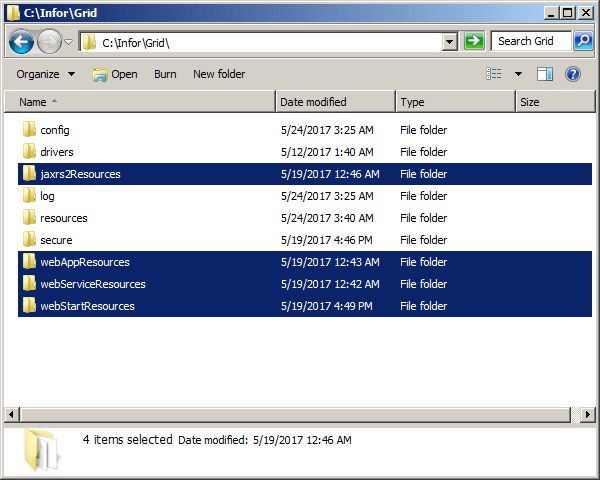Click the Open toolbar button
Screen dimensions: 600x480
115,74
